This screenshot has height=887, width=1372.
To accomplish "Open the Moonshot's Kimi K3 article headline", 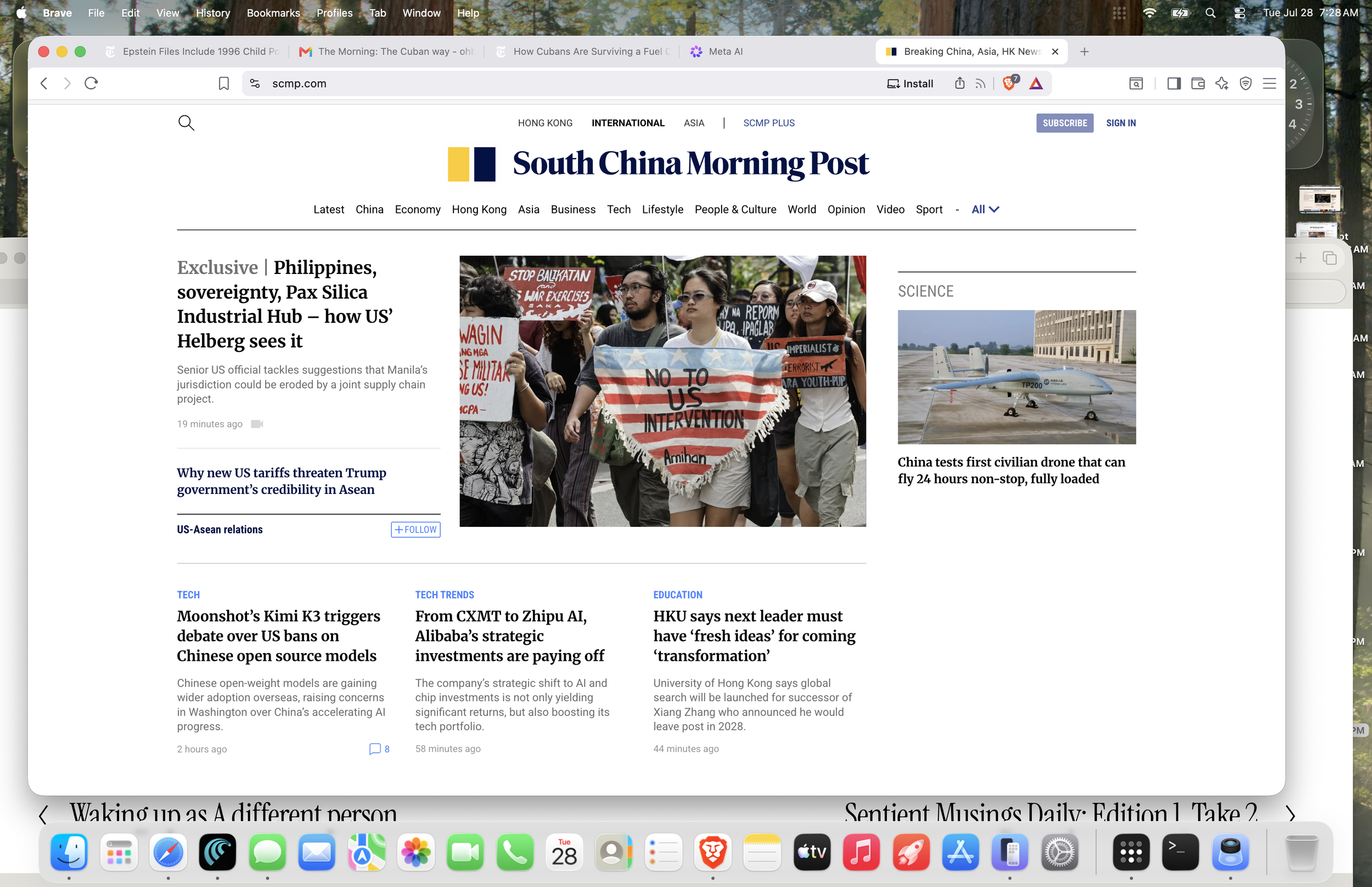I will click(x=279, y=636).
